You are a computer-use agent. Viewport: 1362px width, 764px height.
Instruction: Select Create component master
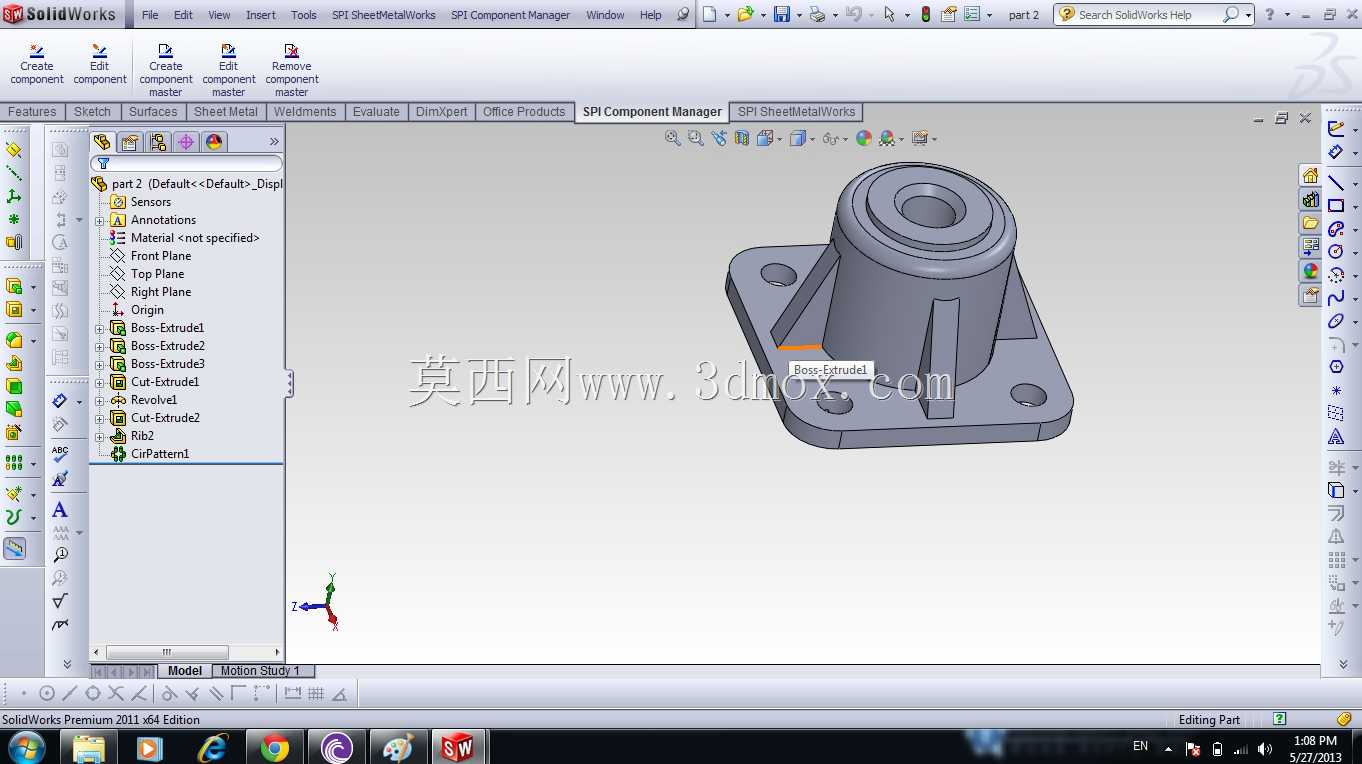click(x=166, y=70)
